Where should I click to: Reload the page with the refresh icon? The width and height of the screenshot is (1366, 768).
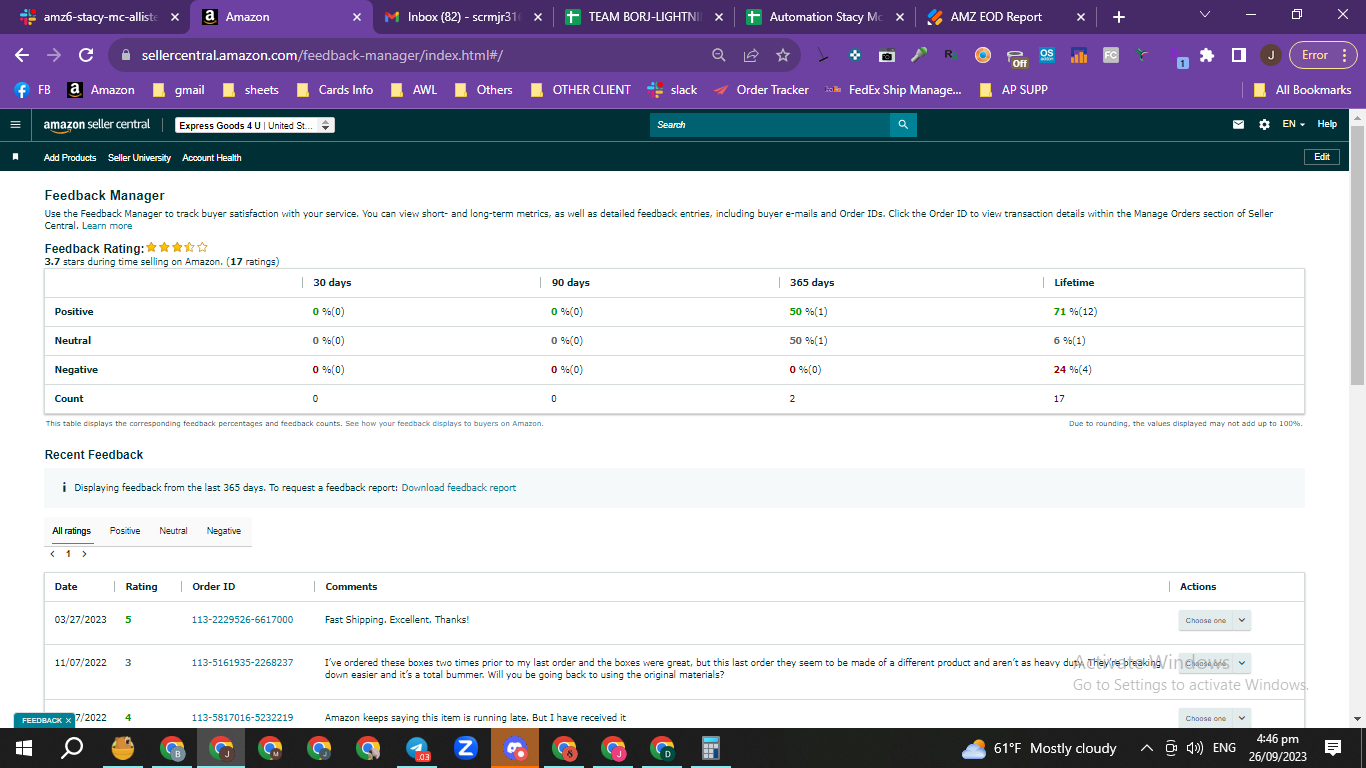coord(86,55)
